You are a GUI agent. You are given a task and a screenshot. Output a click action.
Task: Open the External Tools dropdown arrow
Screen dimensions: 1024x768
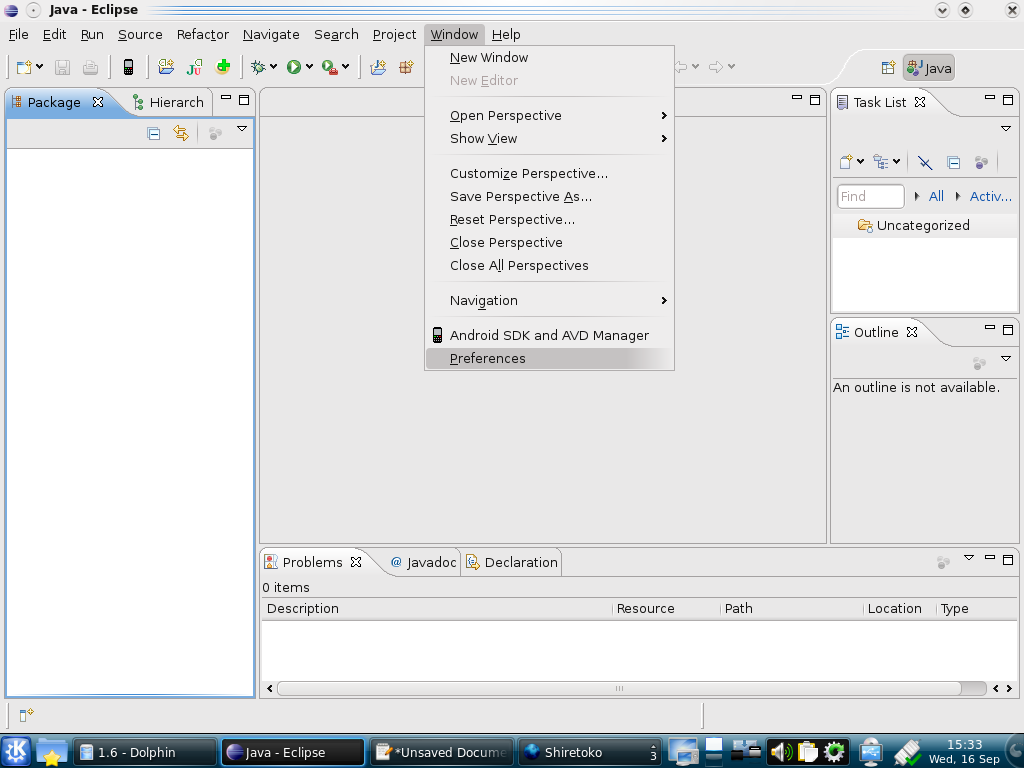345,67
